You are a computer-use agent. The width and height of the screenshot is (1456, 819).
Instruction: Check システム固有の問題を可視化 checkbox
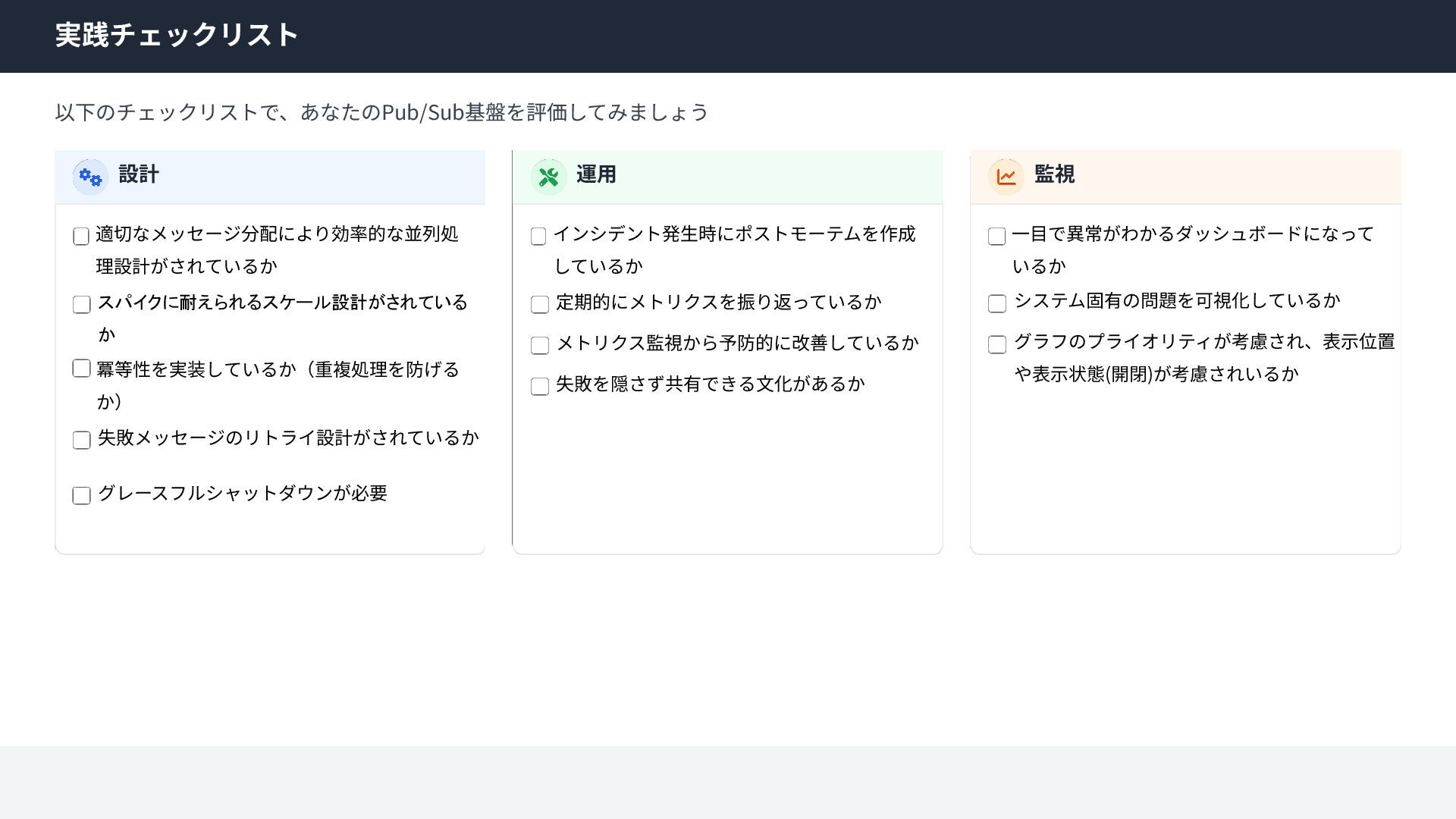(x=997, y=304)
